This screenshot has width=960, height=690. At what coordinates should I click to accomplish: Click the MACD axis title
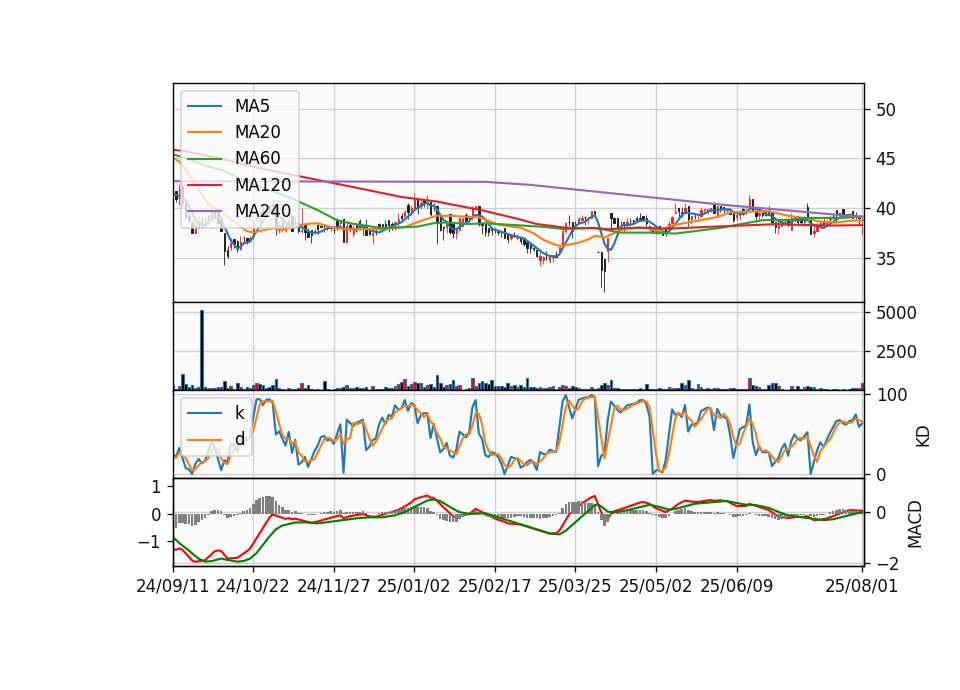(x=915, y=524)
